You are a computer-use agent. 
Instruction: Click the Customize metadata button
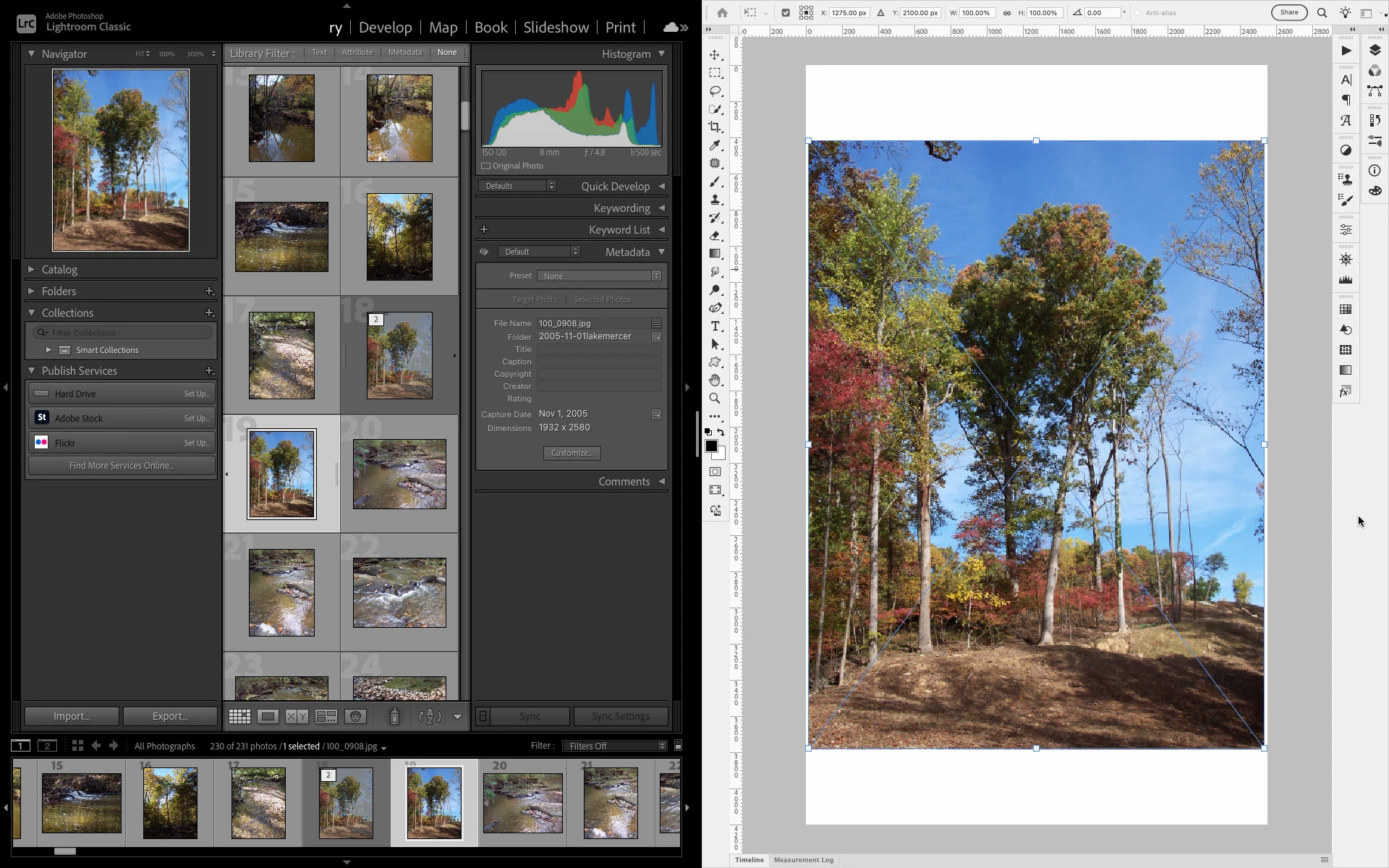pyautogui.click(x=572, y=453)
